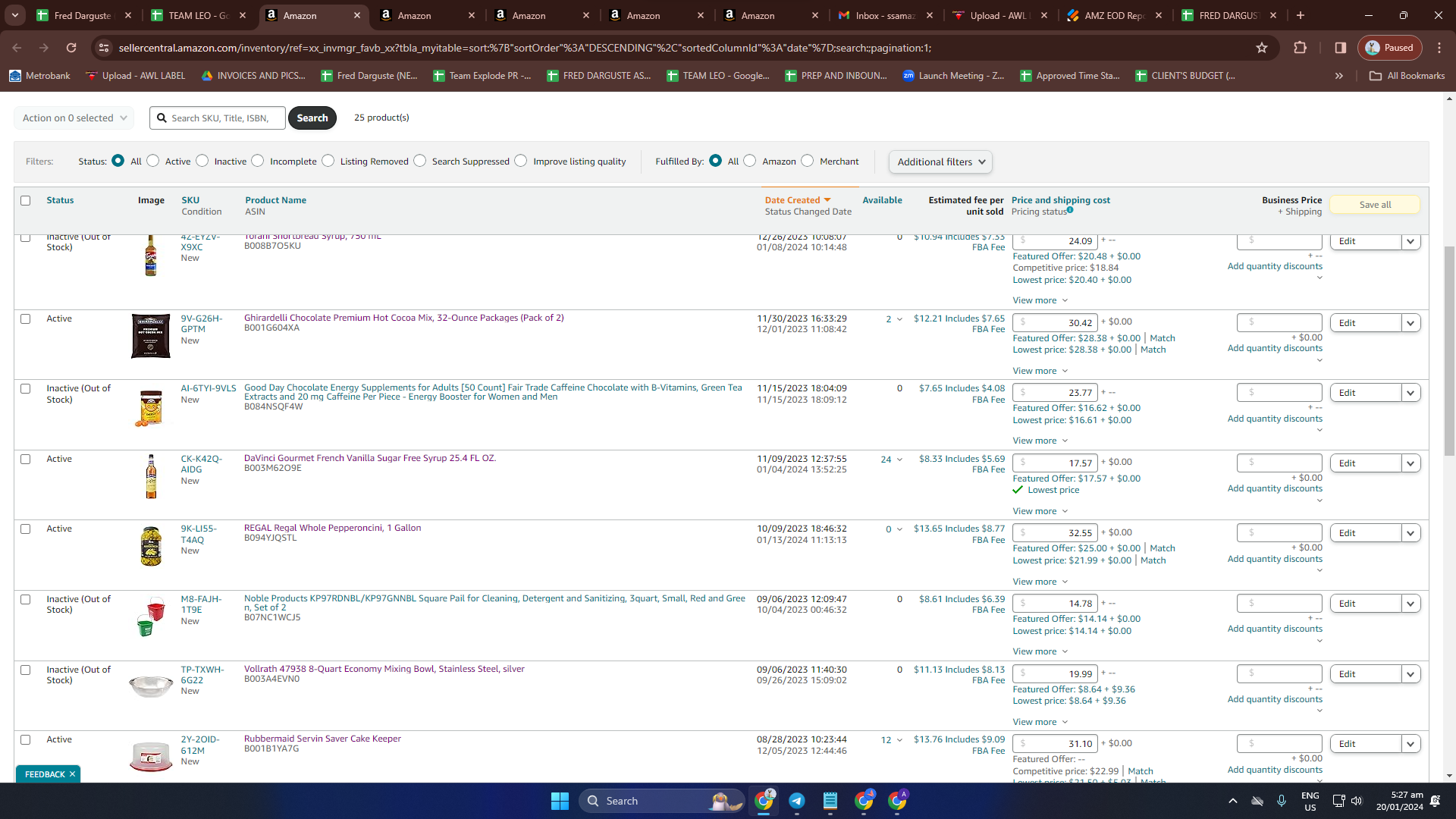Open the tab search chevron at far left
Screen dimensions: 1456x819
pyautogui.click(x=15, y=15)
